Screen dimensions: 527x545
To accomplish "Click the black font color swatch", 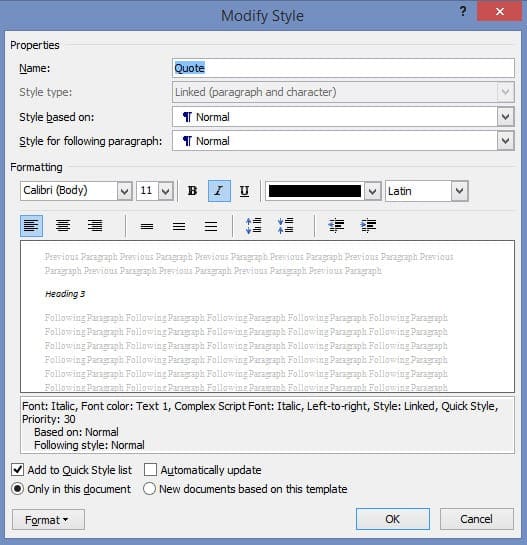I will (x=315, y=191).
